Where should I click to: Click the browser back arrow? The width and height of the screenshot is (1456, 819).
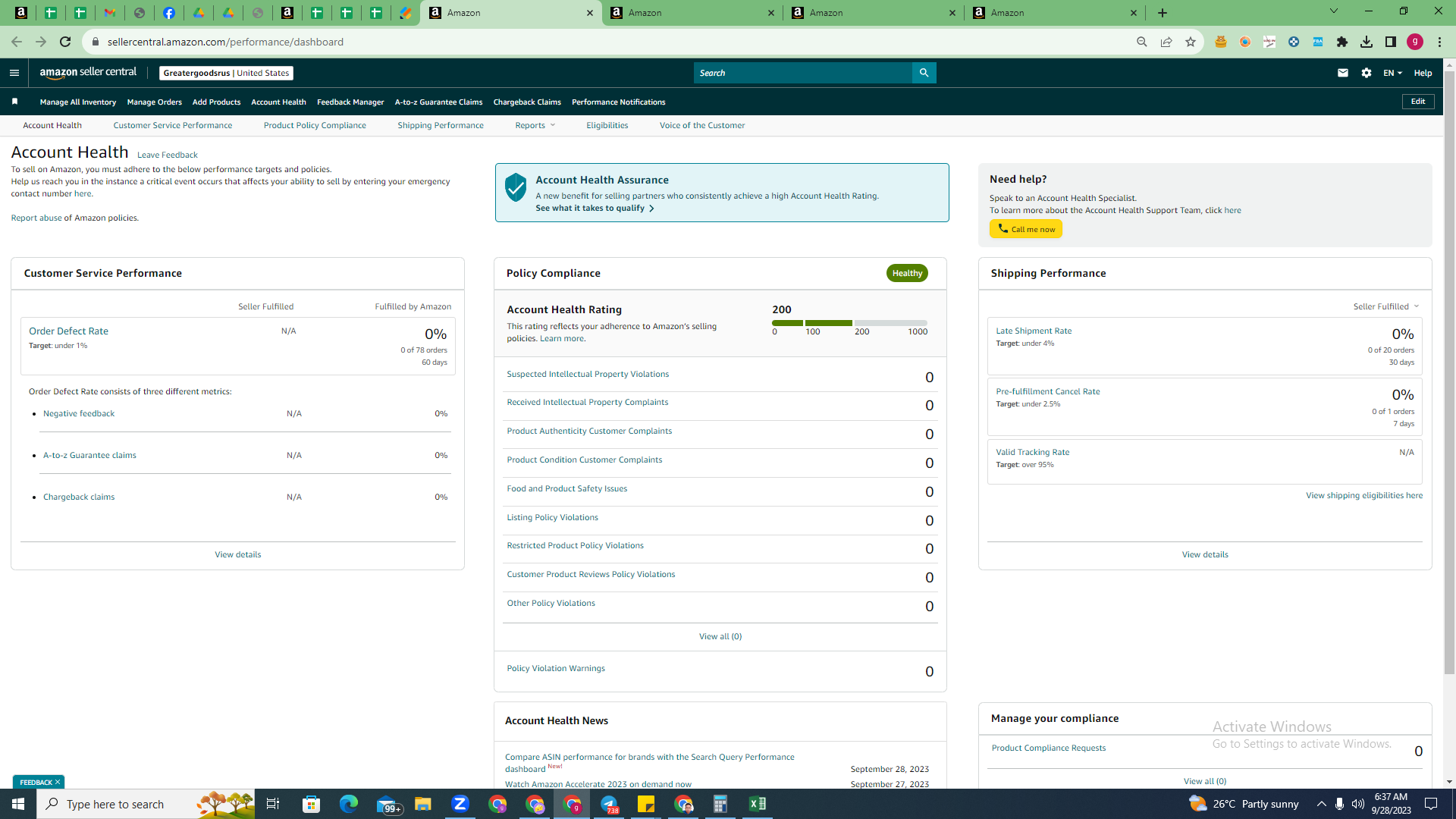tap(17, 42)
